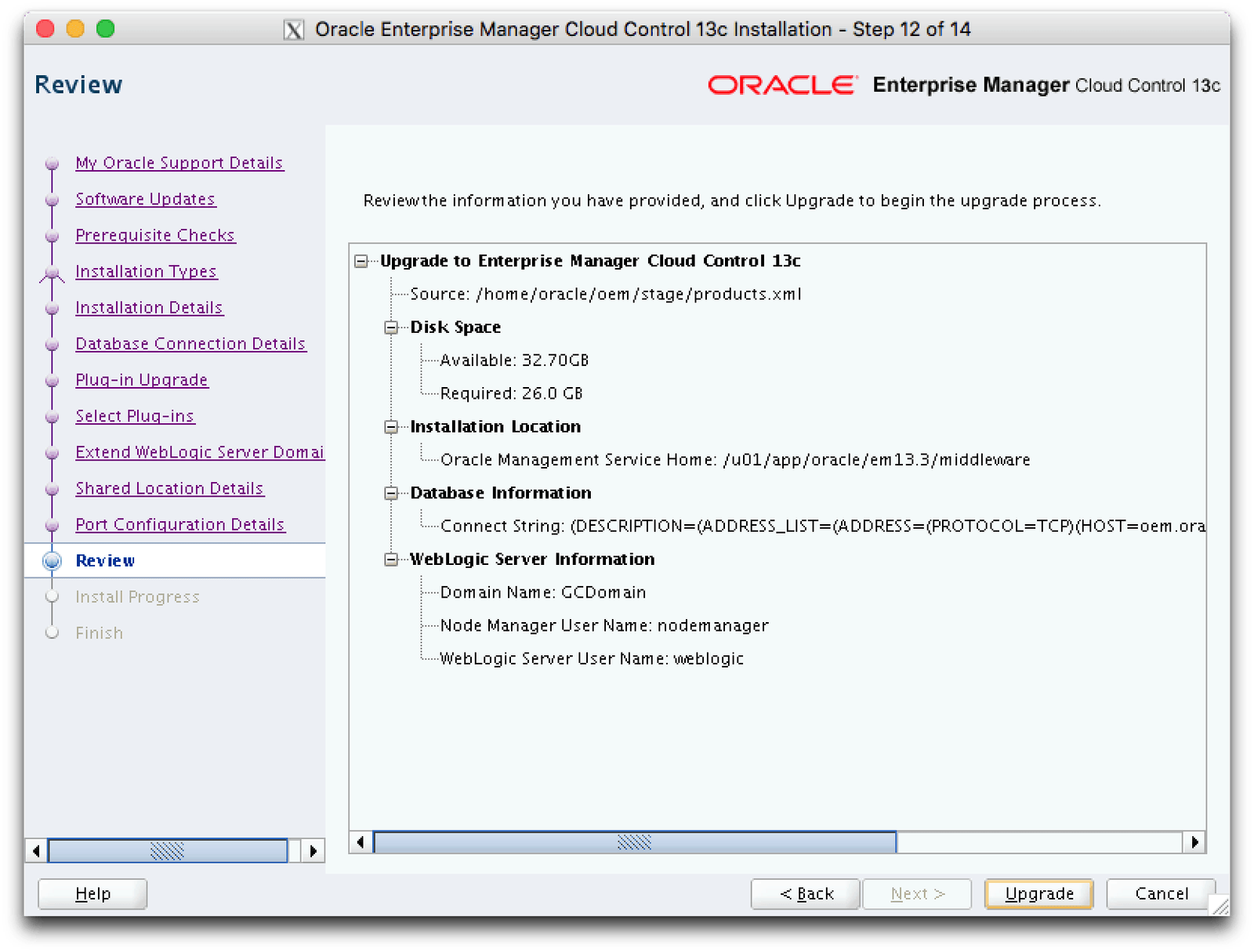Click the Back button

tap(806, 894)
